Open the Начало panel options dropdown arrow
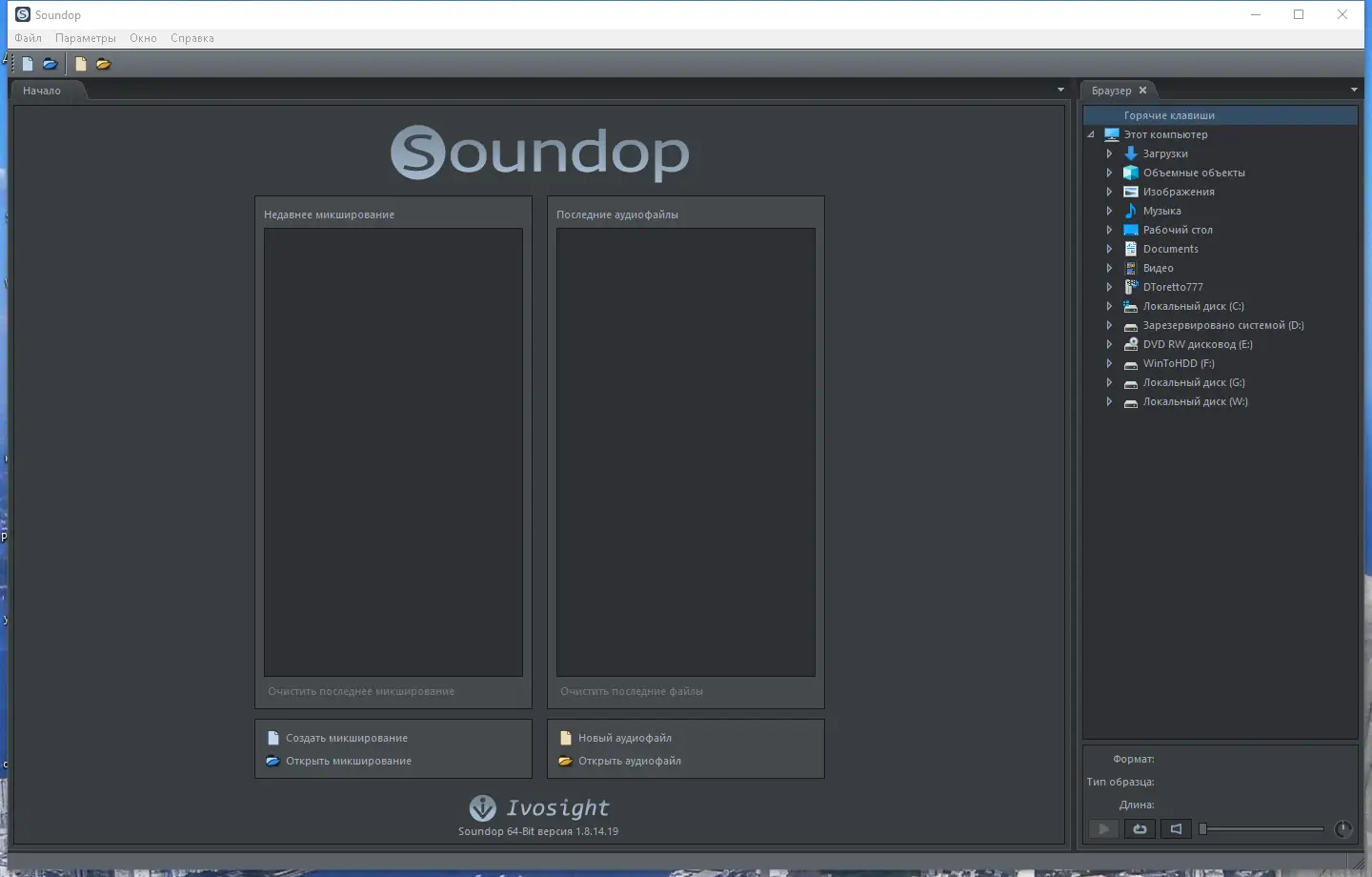This screenshot has height=877, width=1372. pyautogui.click(x=1060, y=91)
